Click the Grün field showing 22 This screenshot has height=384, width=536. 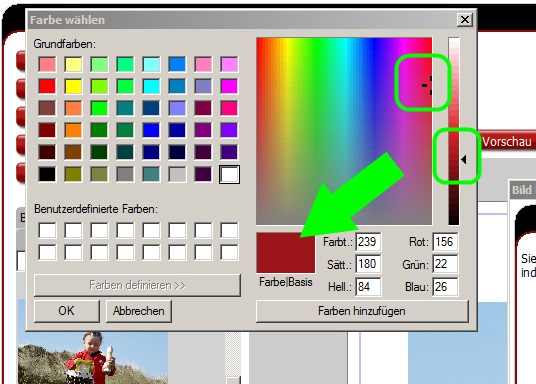click(x=445, y=264)
